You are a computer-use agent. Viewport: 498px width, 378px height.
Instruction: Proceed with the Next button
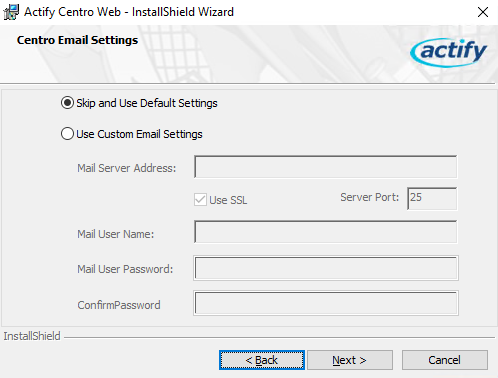point(350,360)
